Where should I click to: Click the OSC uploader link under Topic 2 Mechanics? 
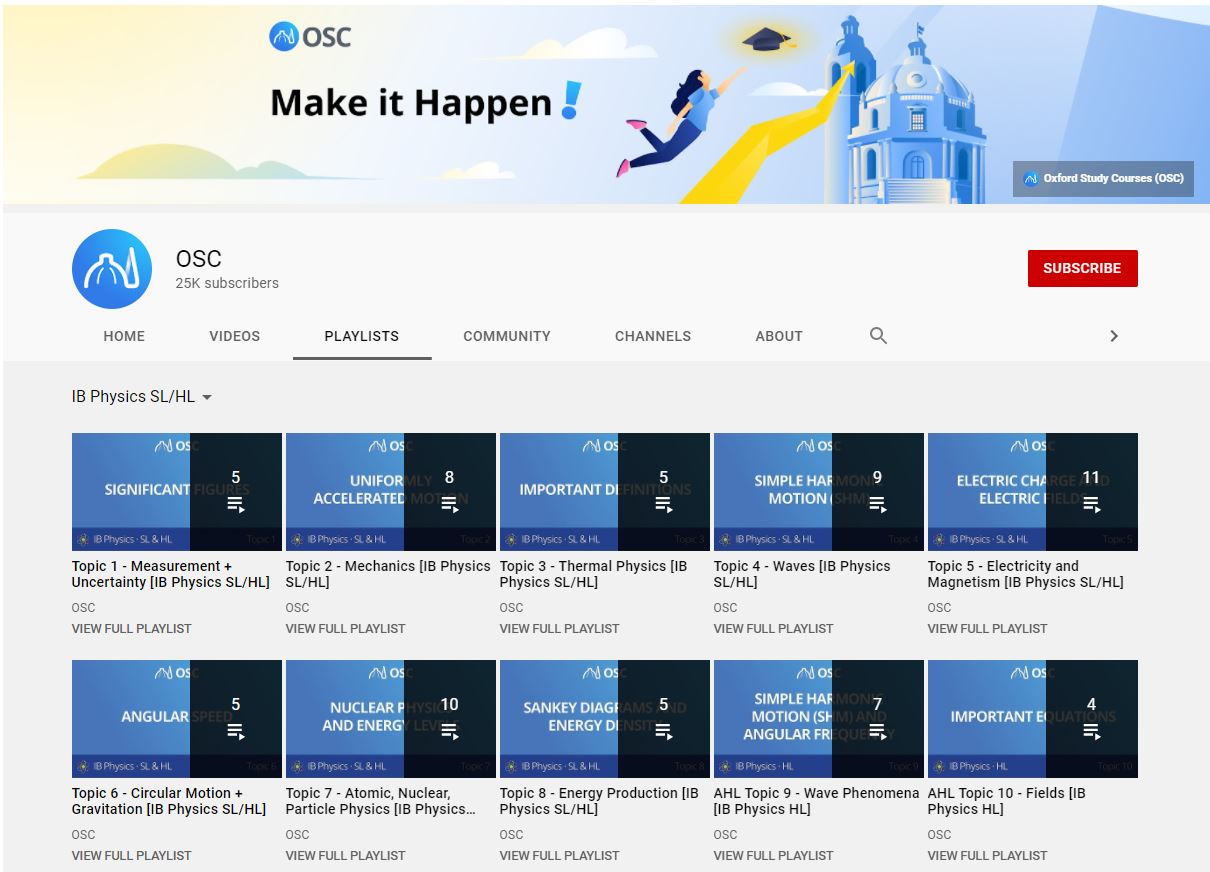pyautogui.click(x=297, y=607)
